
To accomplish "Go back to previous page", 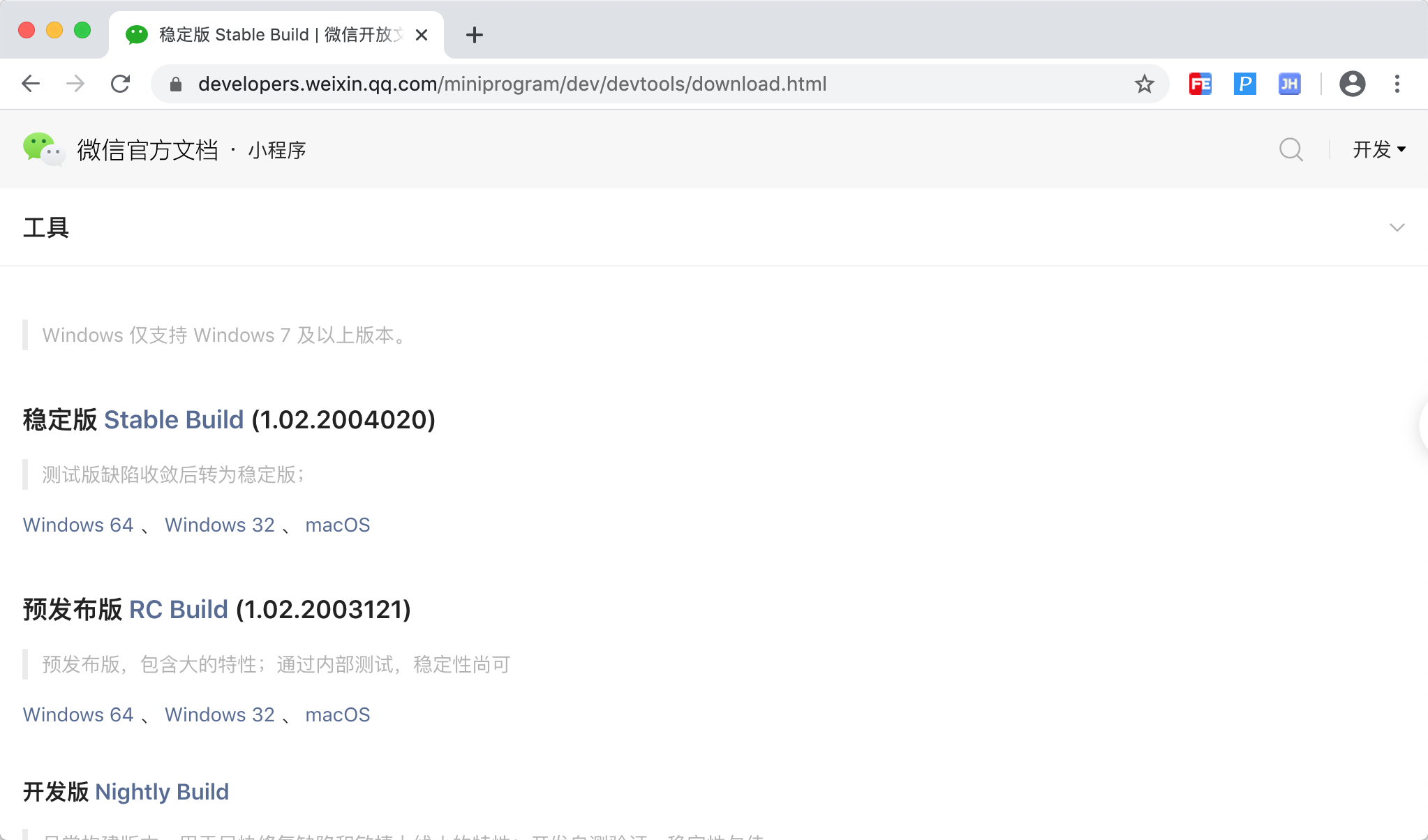I will 31,84.
